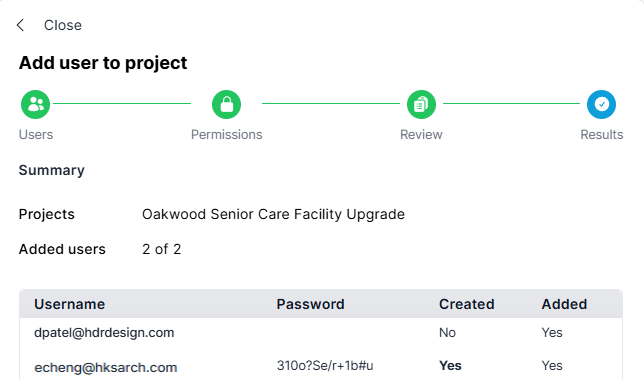Click the Added column header
Screen dimensions: 644x380
pos(564,304)
